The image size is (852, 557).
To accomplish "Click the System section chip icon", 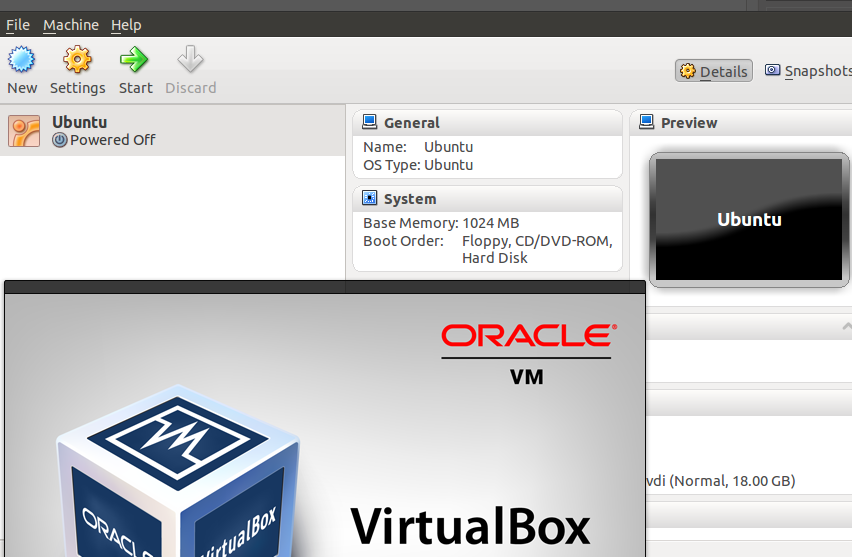I will (x=369, y=198).
